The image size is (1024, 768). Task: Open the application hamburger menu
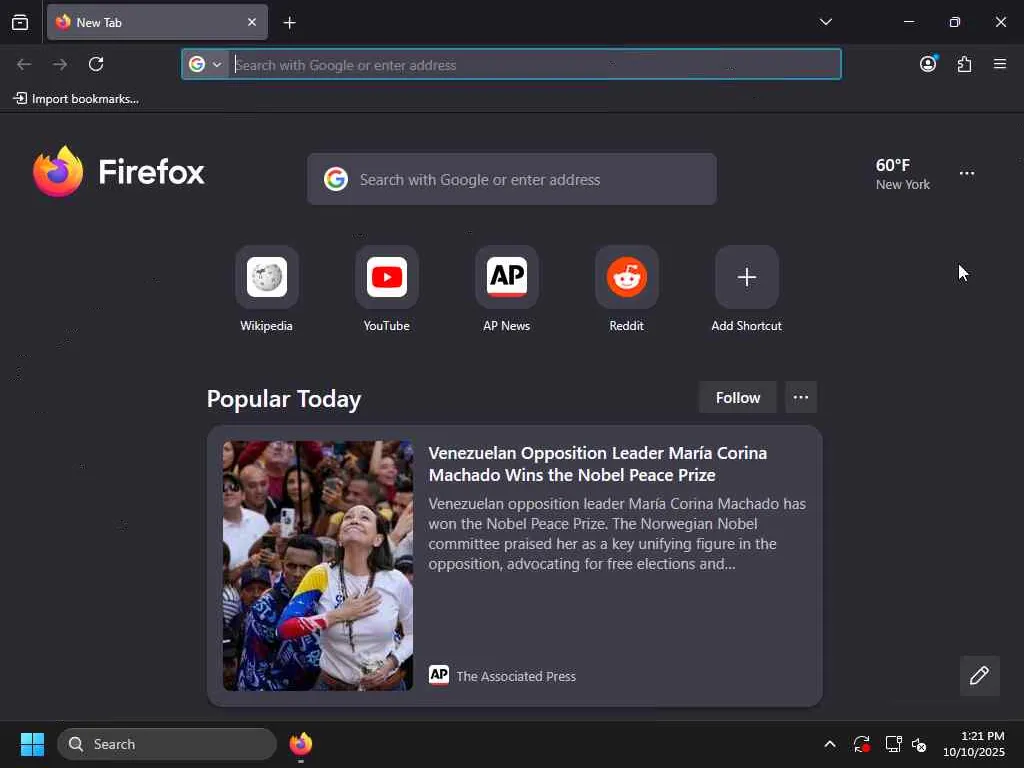tap(1000, 64)
